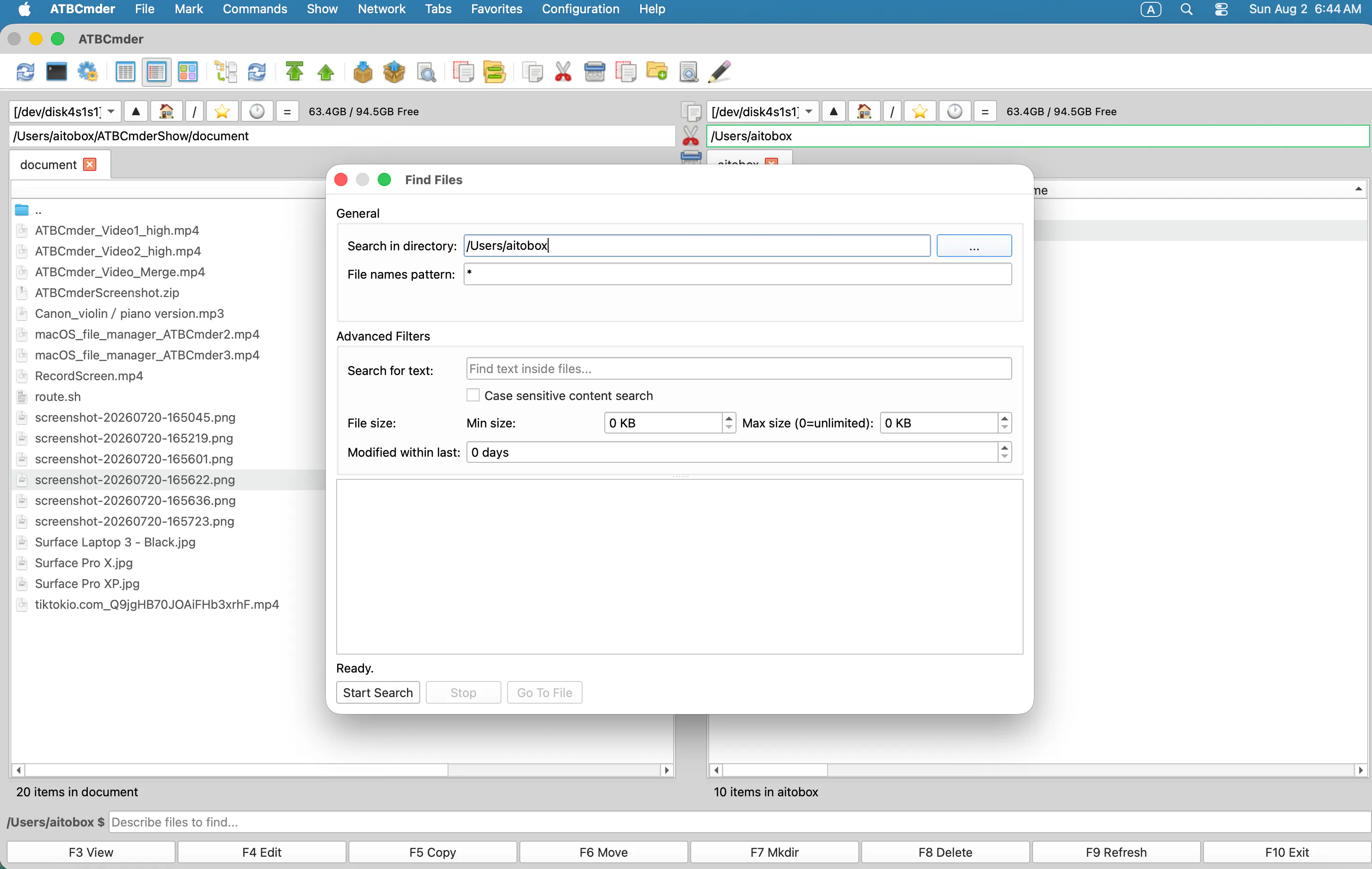Open the terminal icon in the toolbar
Viewport: 1372px width, 869px height.
click(56, 72)
